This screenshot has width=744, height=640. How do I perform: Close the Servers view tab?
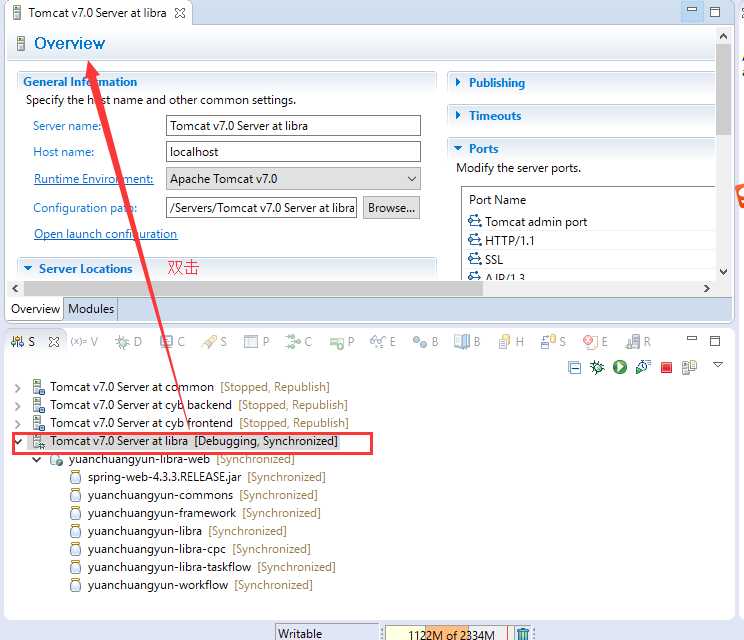[54, 342]
